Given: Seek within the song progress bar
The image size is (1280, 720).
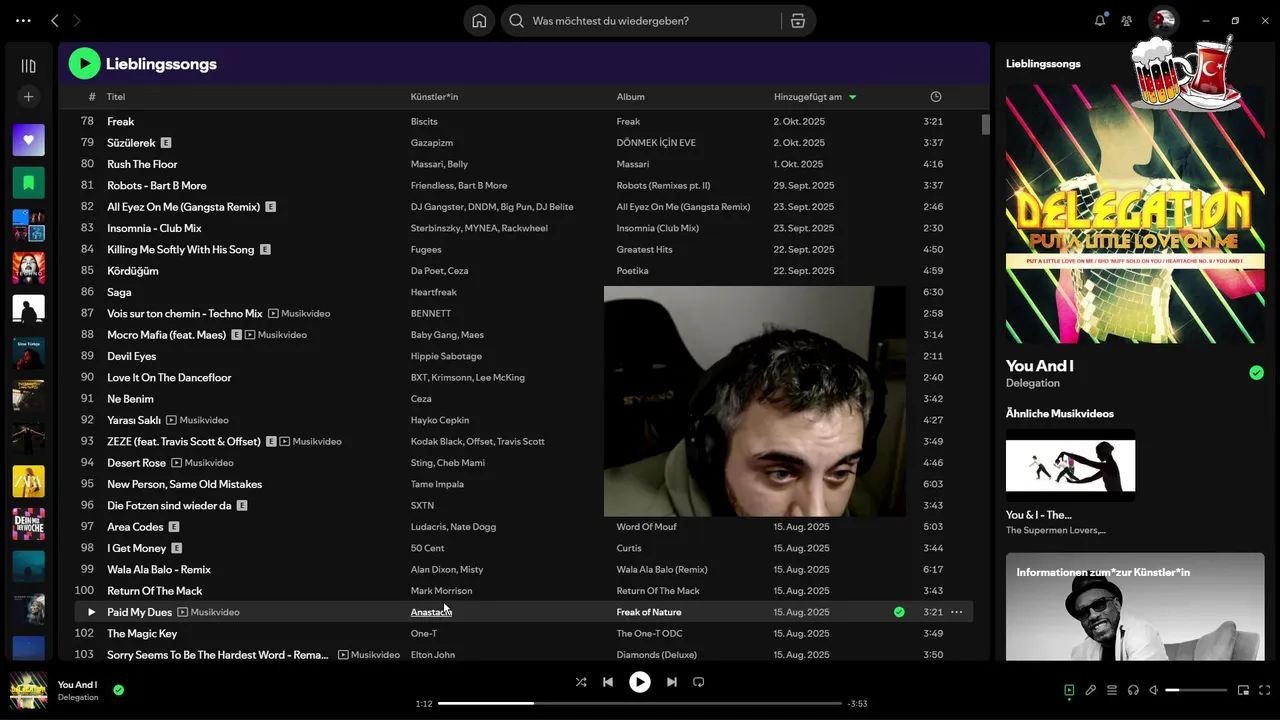Looking at the screenshot, I should coord(640,704).
